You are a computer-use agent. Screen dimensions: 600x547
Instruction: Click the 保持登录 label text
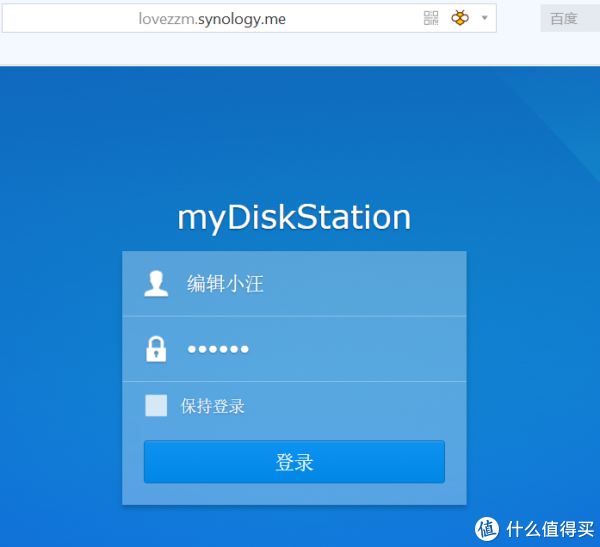coord(212,406)
